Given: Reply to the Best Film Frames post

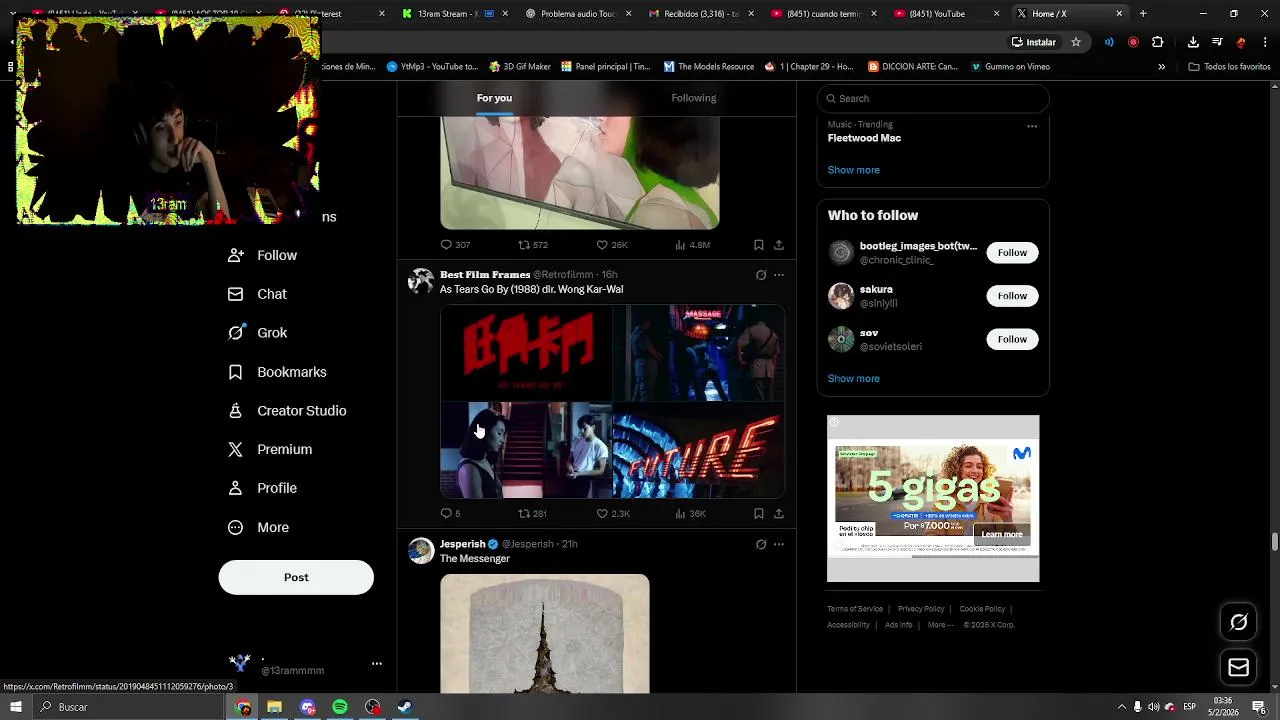Looking at the screenshot, I should click(450, 513).
